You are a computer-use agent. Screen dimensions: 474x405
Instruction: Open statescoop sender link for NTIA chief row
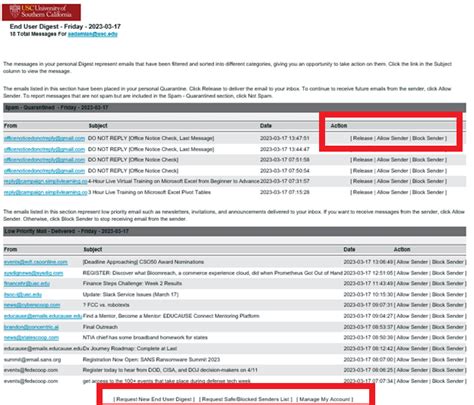click(31, 338)
